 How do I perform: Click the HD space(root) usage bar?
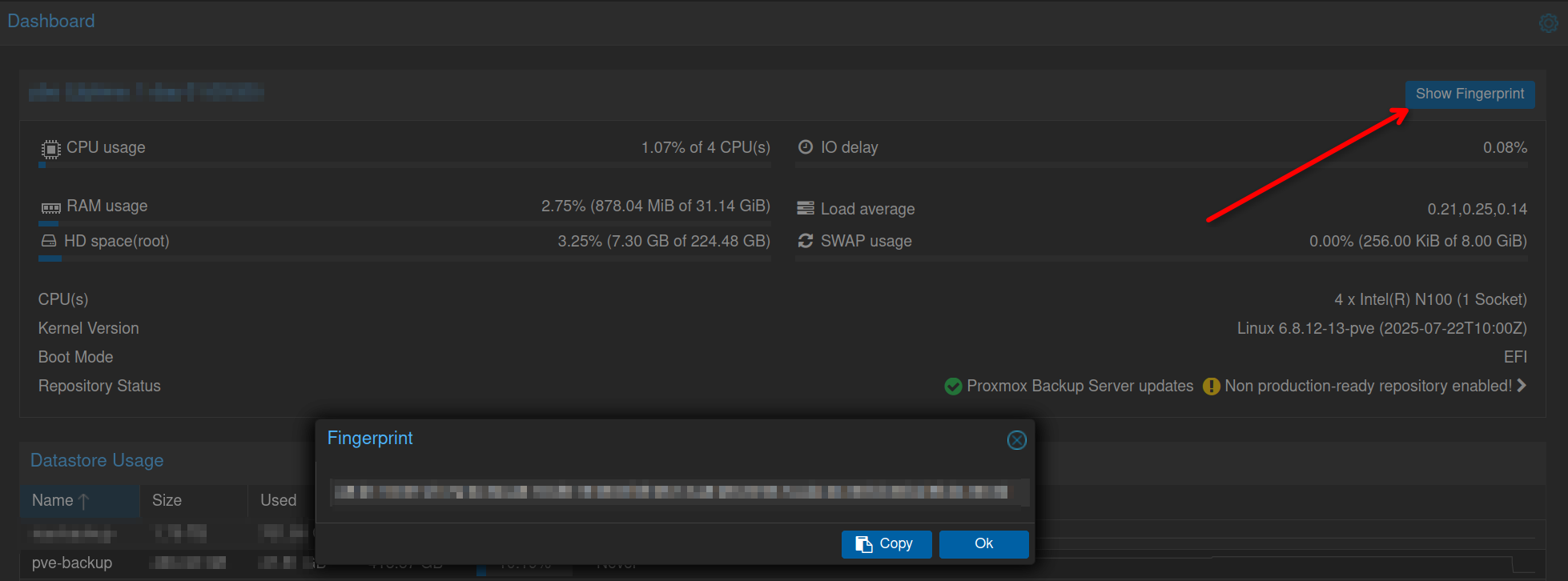tap(404, 258)
